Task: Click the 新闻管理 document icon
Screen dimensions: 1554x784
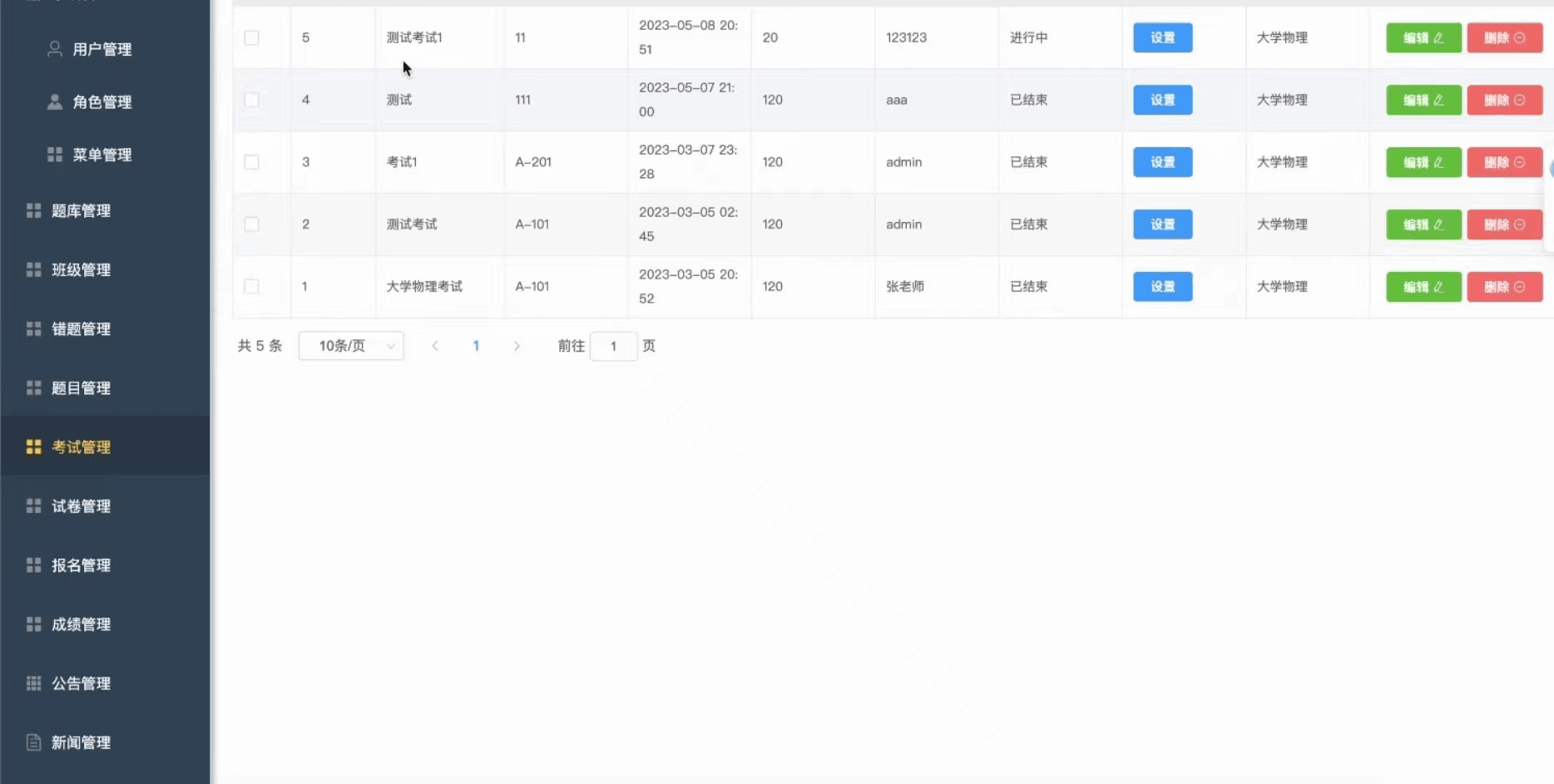Action: tap(34, 742)
